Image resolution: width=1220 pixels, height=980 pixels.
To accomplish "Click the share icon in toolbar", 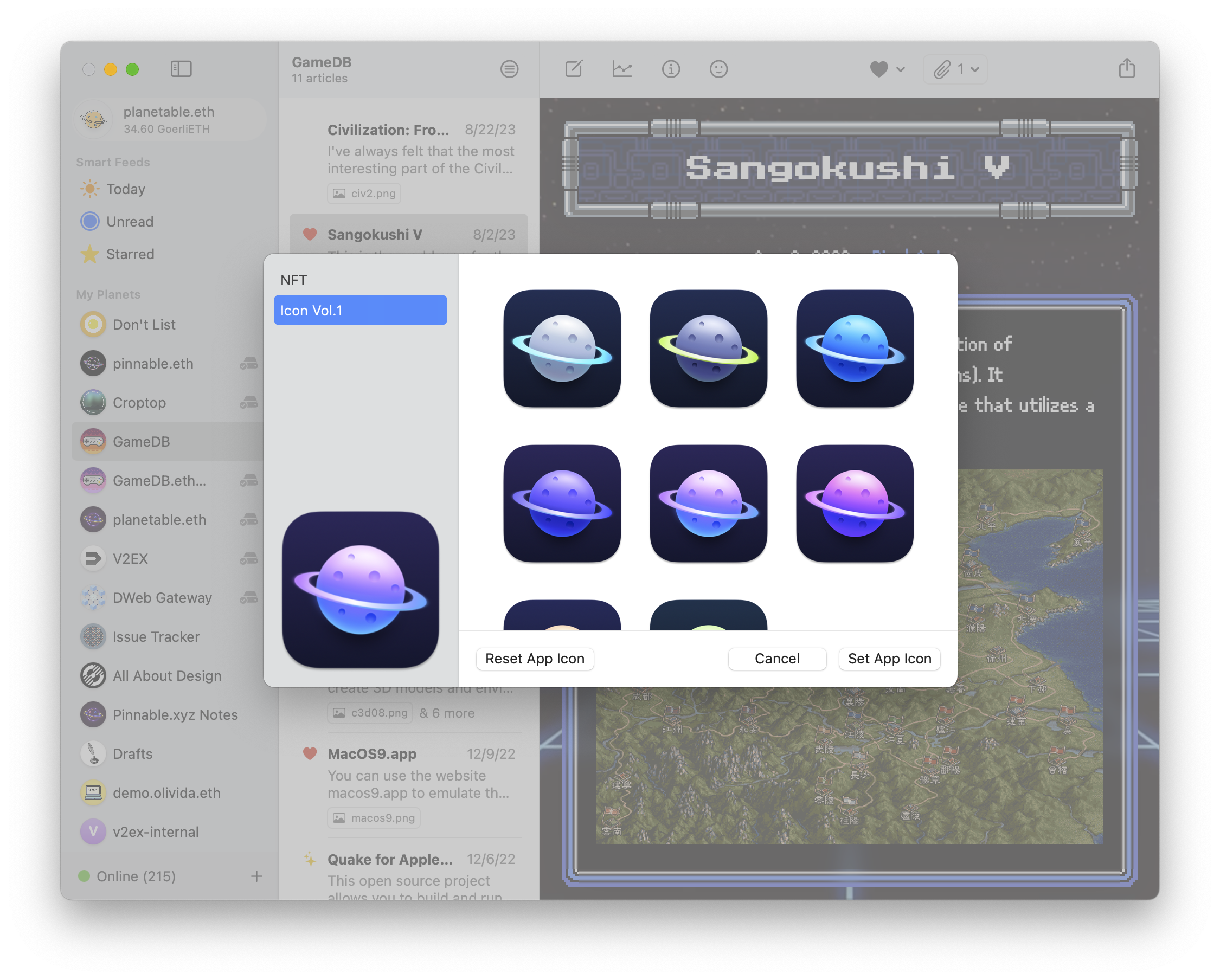I will 1126,69.
